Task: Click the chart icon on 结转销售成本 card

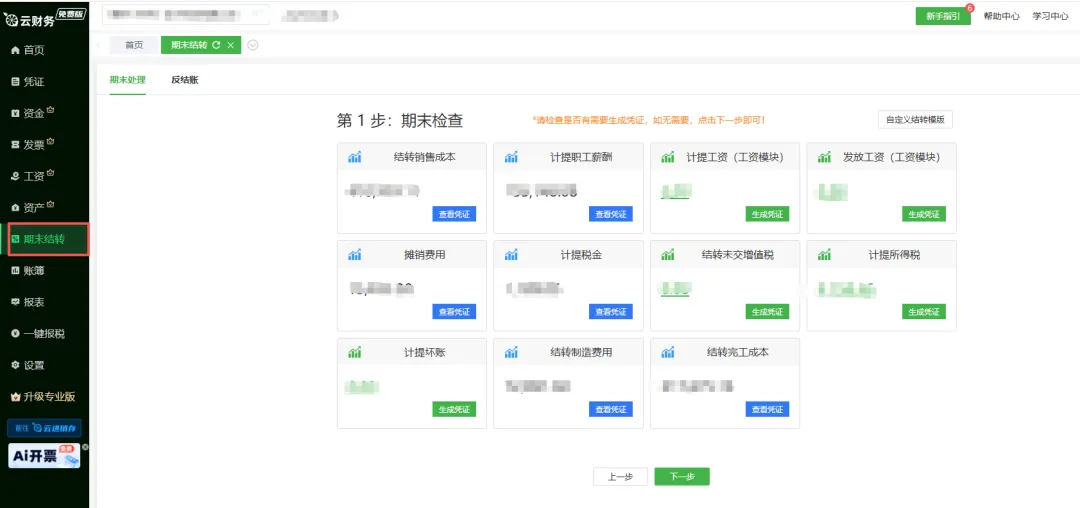Action: tap(355, 158)
